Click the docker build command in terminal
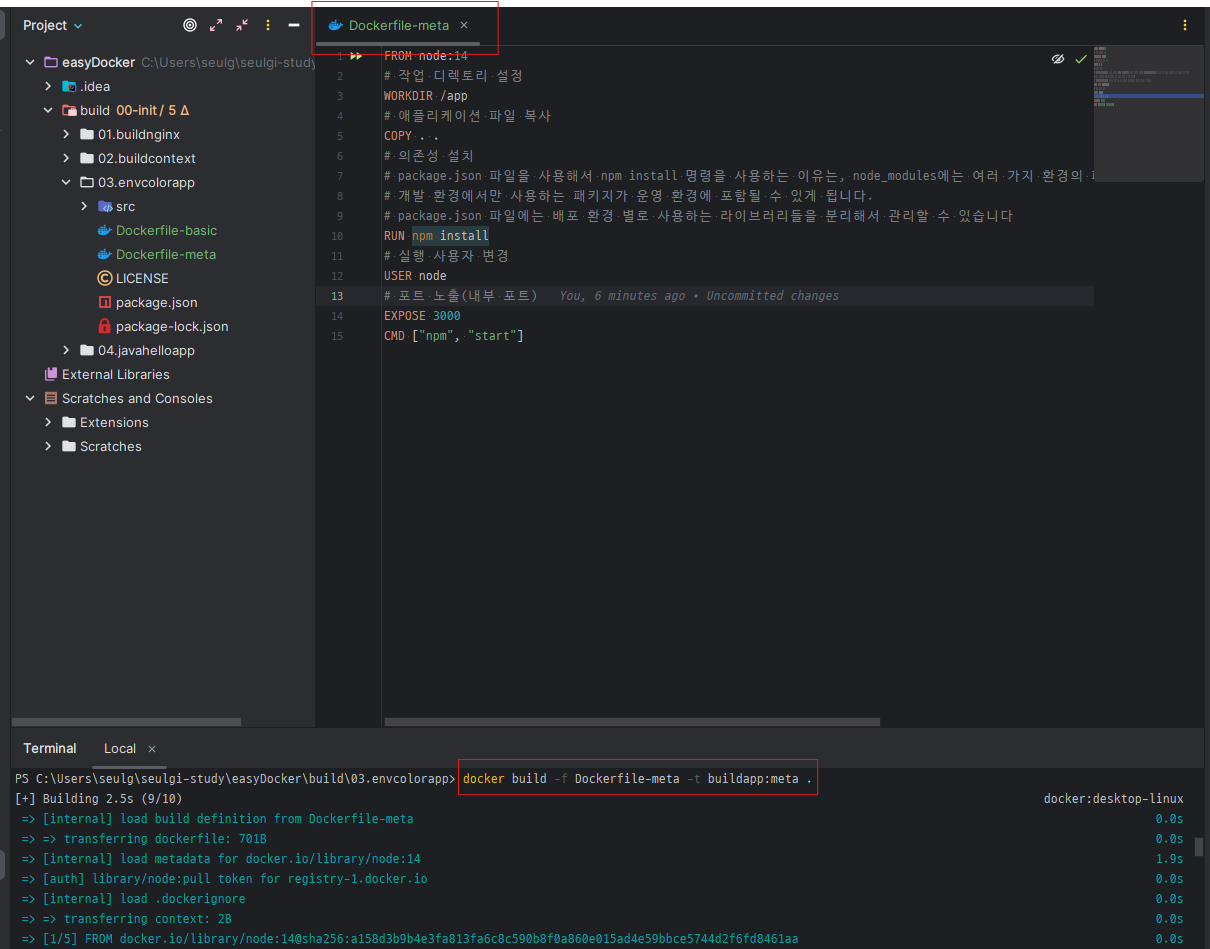This screenshot has width=1210, height=949. click(x=638, y=779)
